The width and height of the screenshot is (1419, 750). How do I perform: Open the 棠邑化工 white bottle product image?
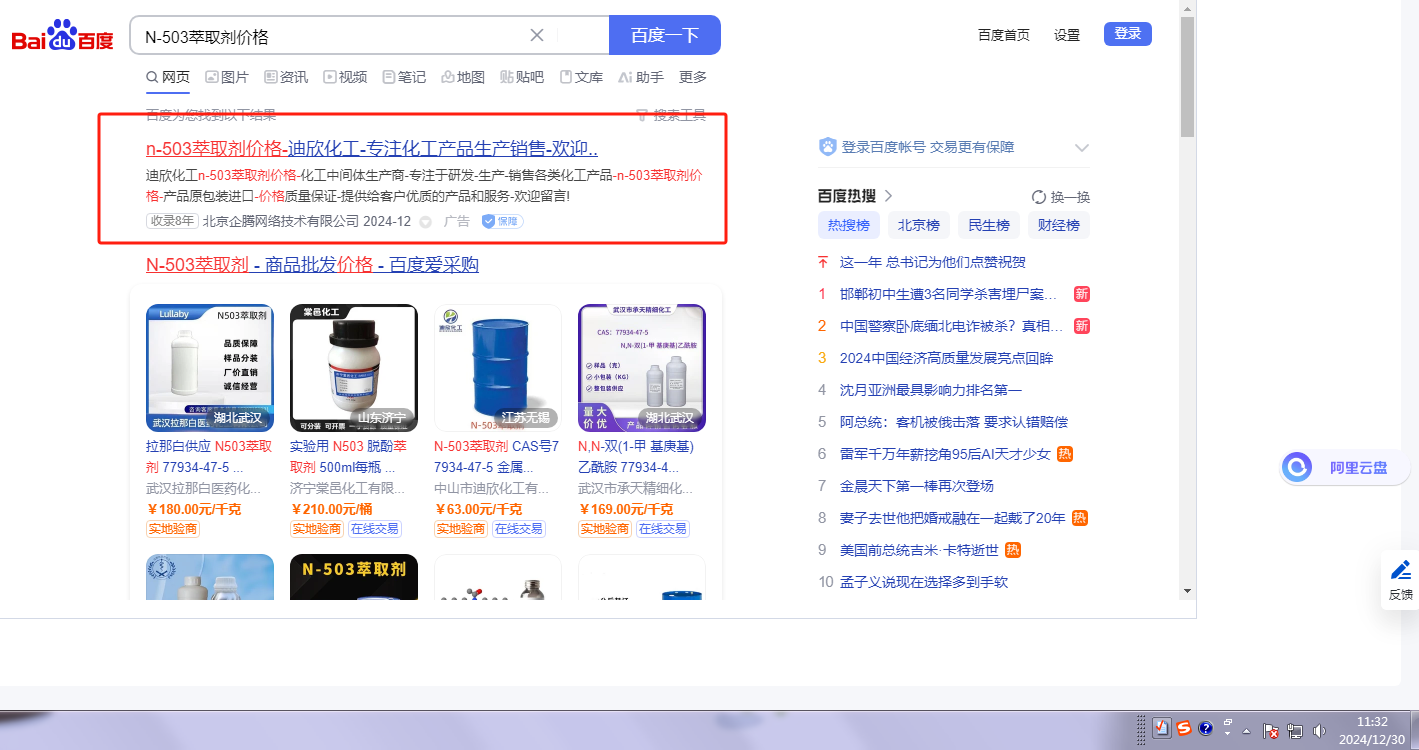[354, 368]
